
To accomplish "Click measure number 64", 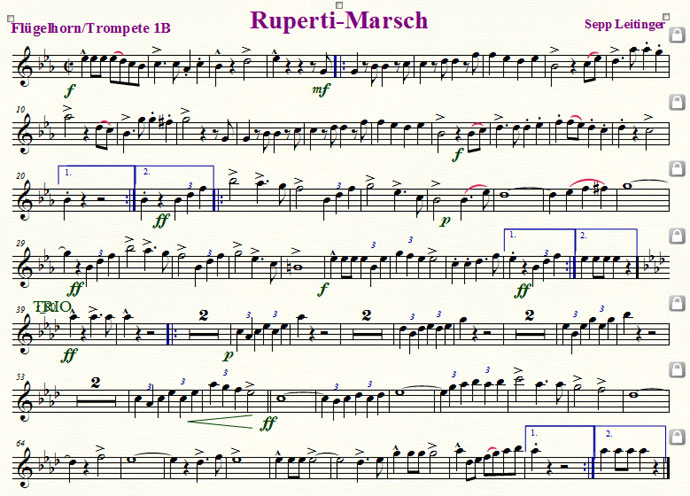I will [21, 444].
